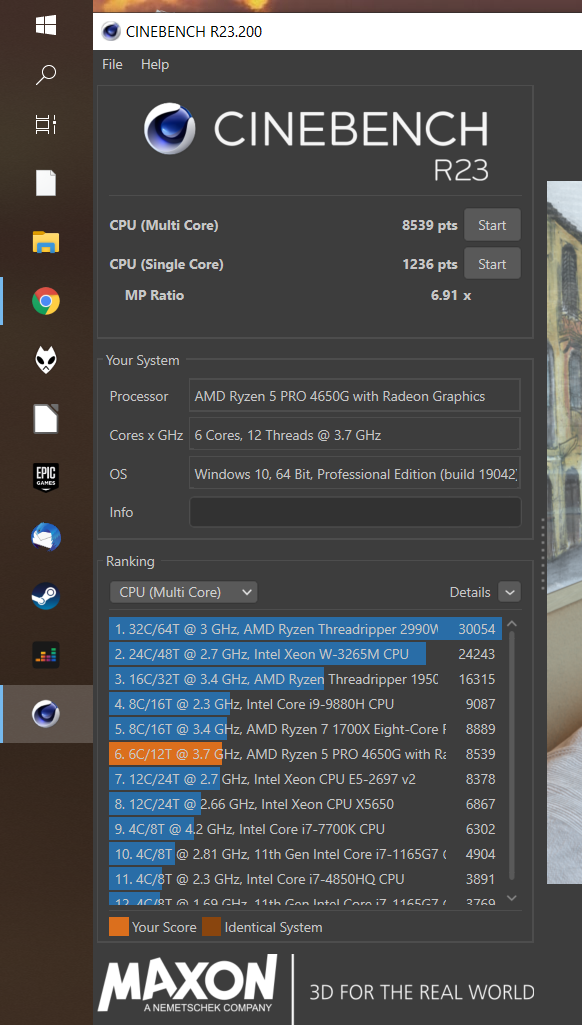Select the Intel Core i9-9880H ranking row
This screenshot has width=582, height=1025.
coord(306,704)
